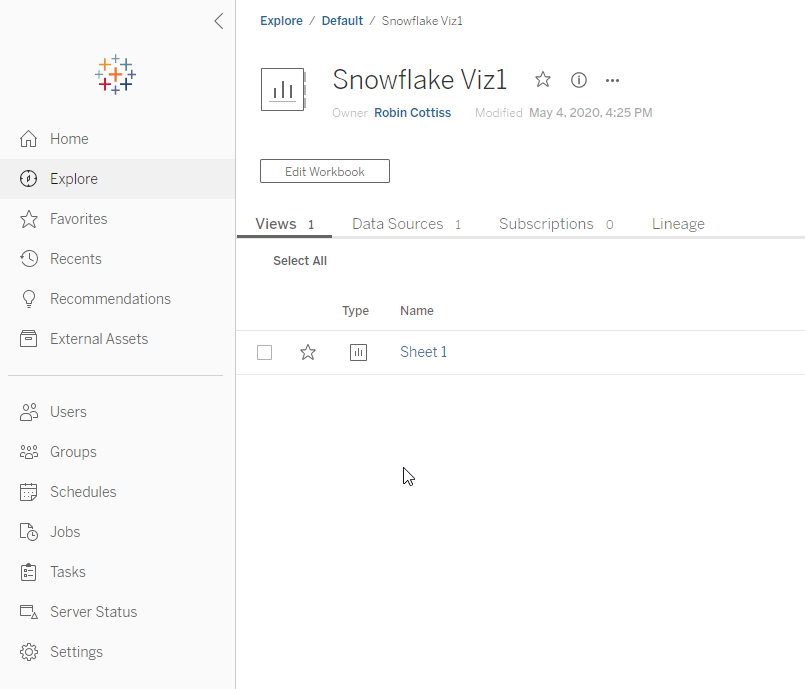The width and height of the screenshot is (805, 689).
Task: Select the Home label in the sidebar
Action: 69,139
